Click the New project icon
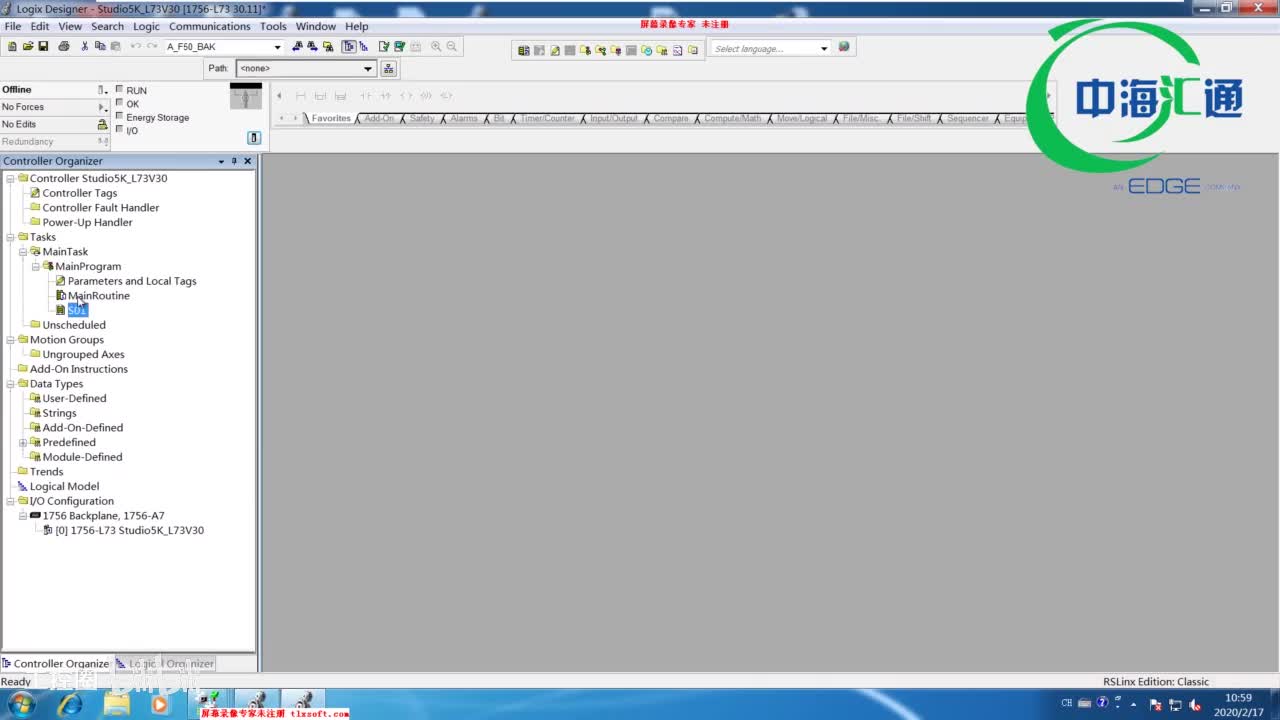Image resolution: width=1280 pixels, height=720 pixels. click(12, 47)
